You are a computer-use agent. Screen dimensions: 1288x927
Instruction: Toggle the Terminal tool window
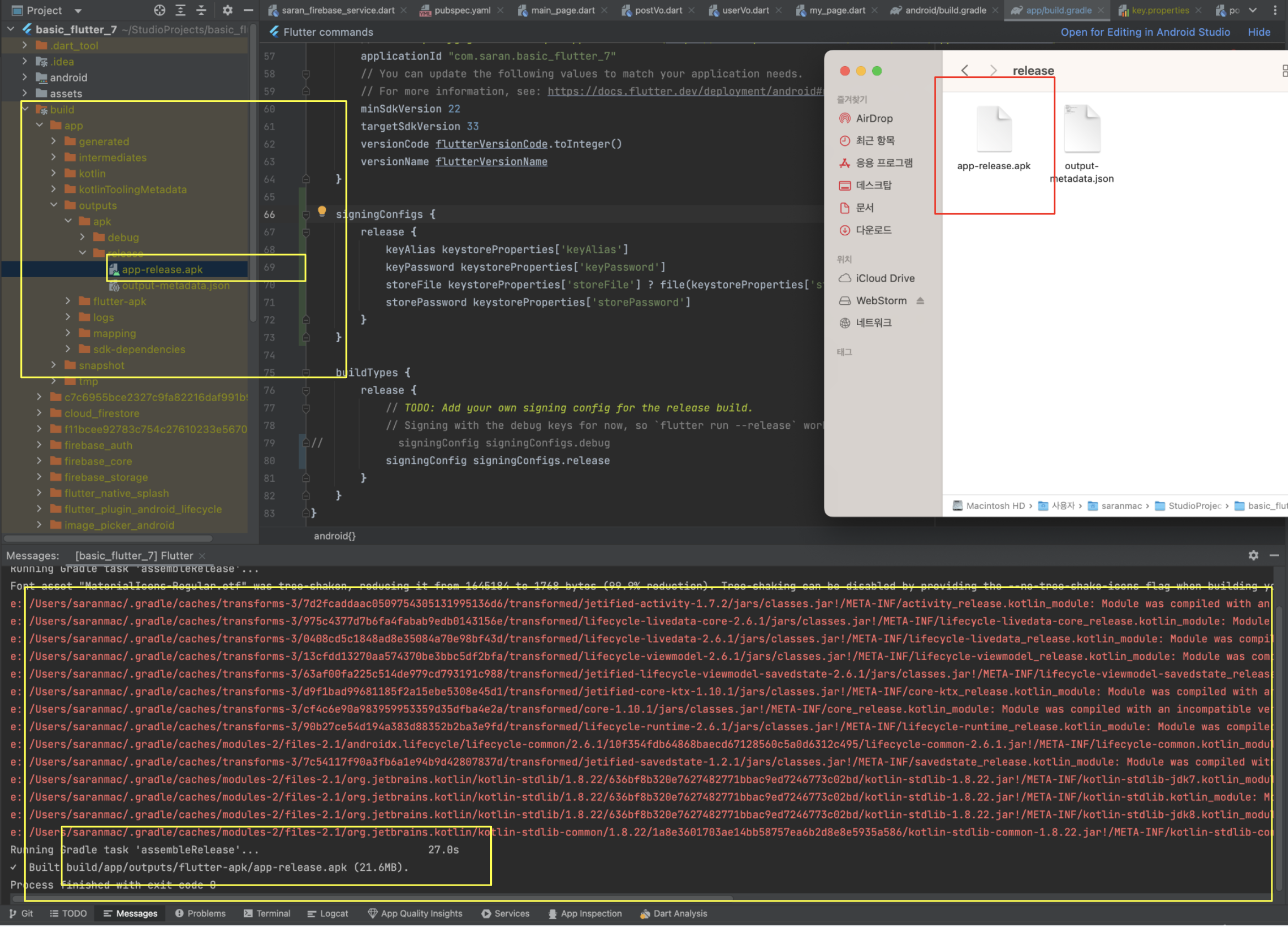pyautogui.click(x=267, y=913)
